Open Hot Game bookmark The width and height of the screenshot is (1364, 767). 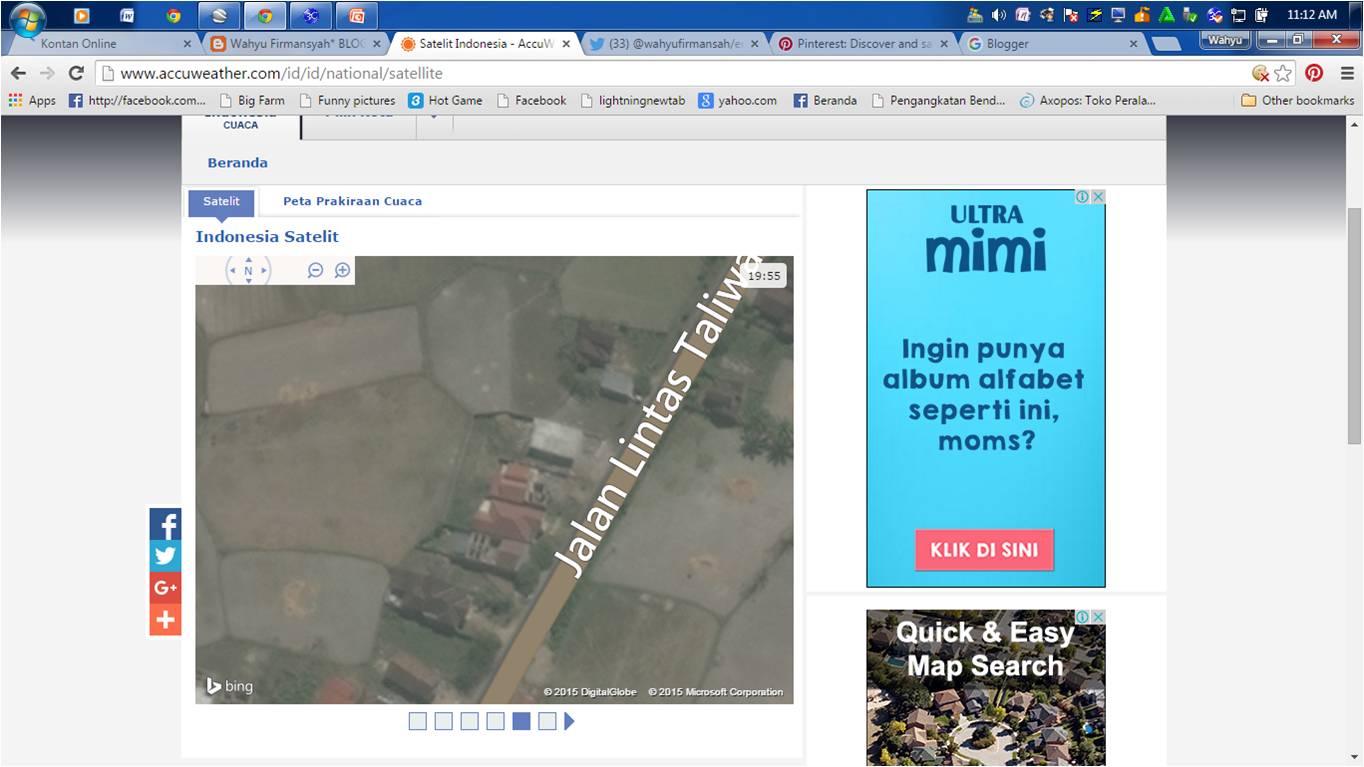pos(446,100)
